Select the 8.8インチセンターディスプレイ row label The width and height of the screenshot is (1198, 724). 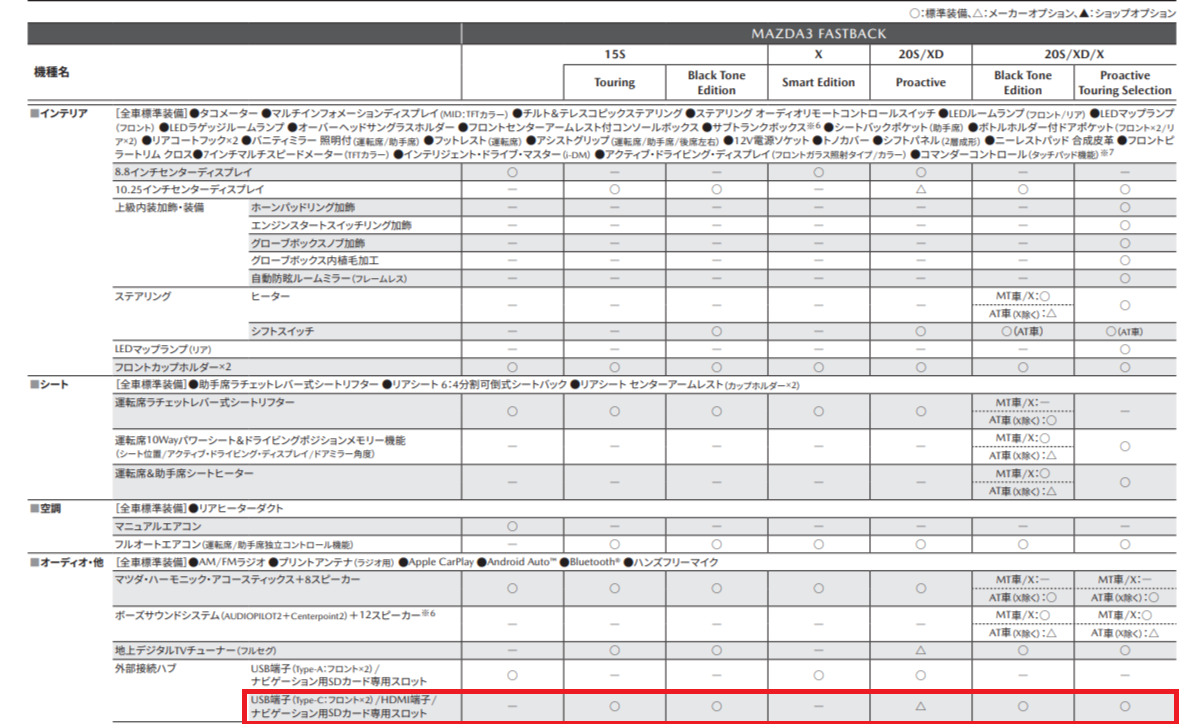183,173
